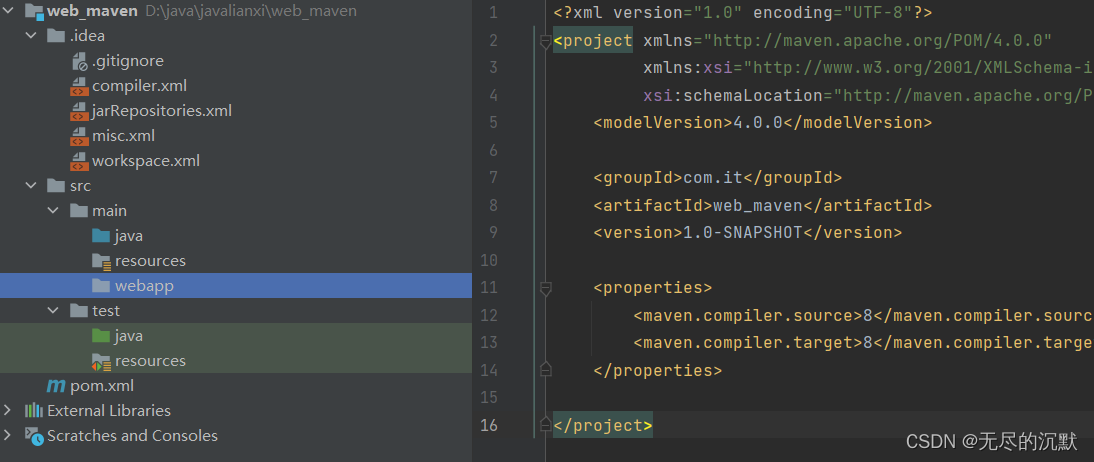Click the workspace.xml file icon
This screenshot has width=1094, height=462.
tap(80, 161)
